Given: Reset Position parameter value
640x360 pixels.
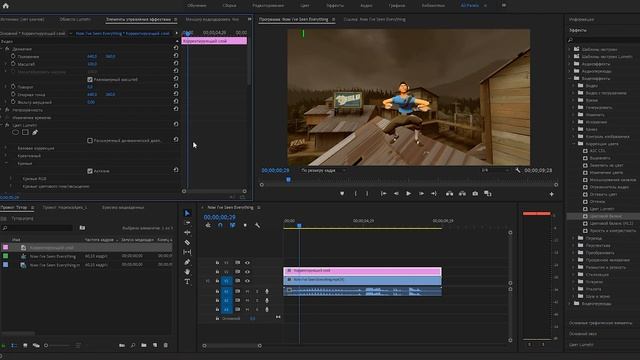Looking at the screenshot, I should click(176, 56).
